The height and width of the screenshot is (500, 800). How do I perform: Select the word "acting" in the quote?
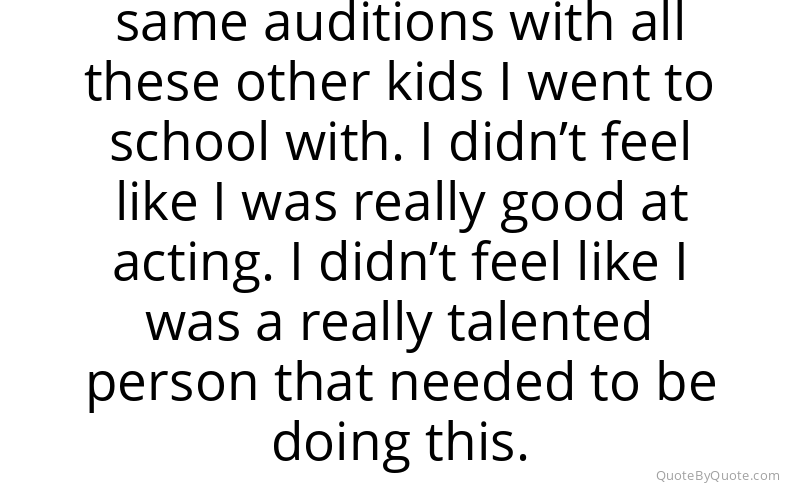[192, 265]
